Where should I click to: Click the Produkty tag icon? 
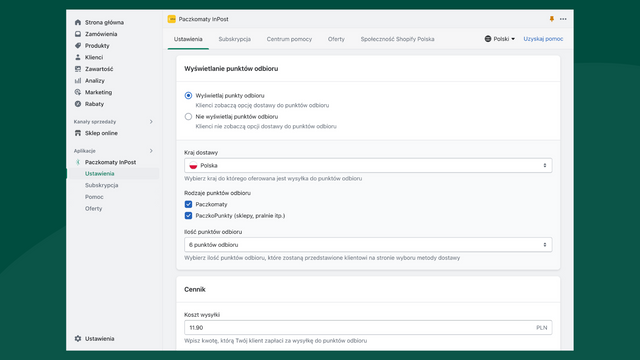(78, 46)
